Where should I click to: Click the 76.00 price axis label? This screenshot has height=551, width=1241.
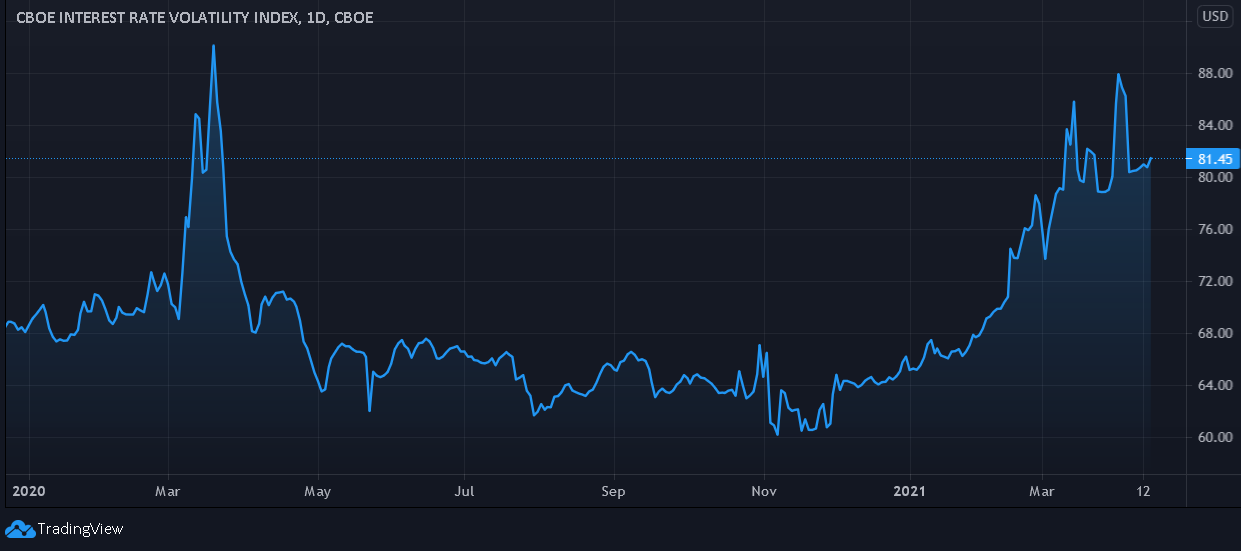1213,229
